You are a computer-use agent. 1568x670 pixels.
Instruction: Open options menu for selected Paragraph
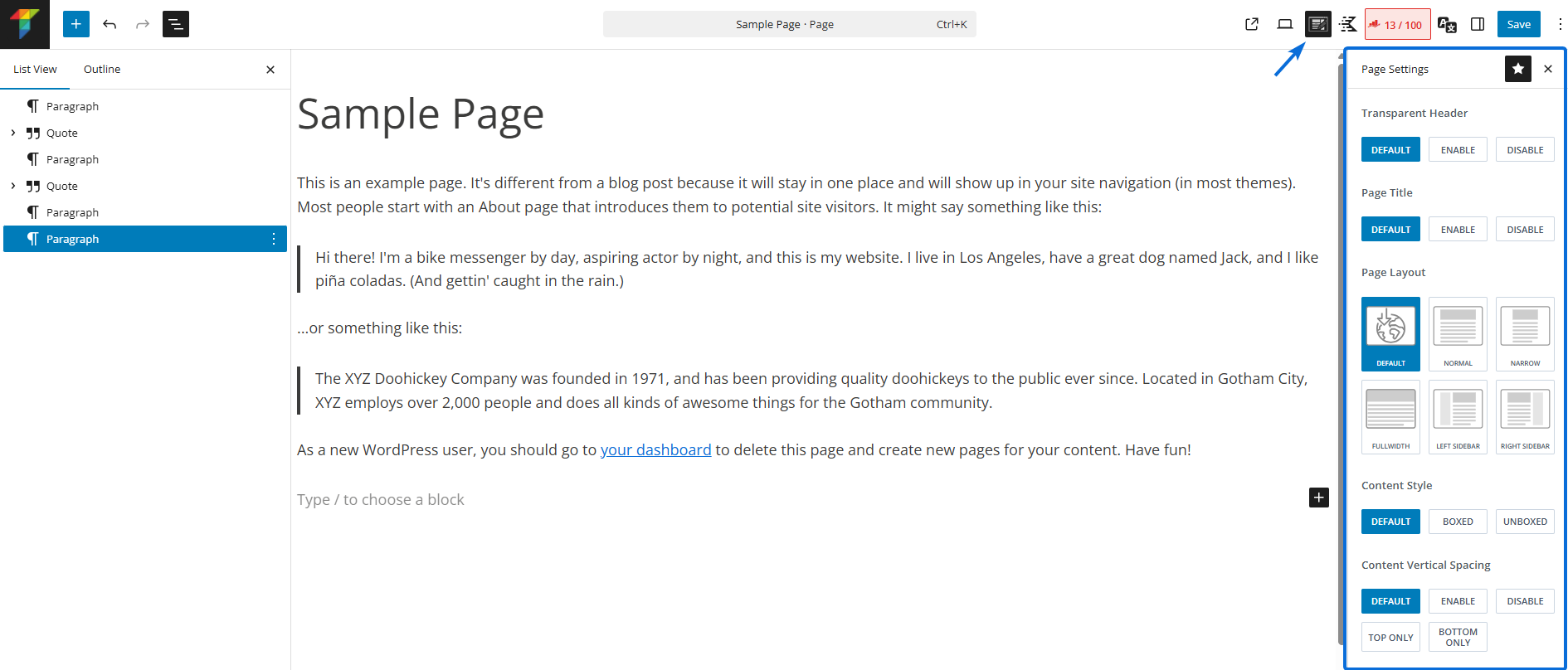pyautogui.click(x=274, y=239)
